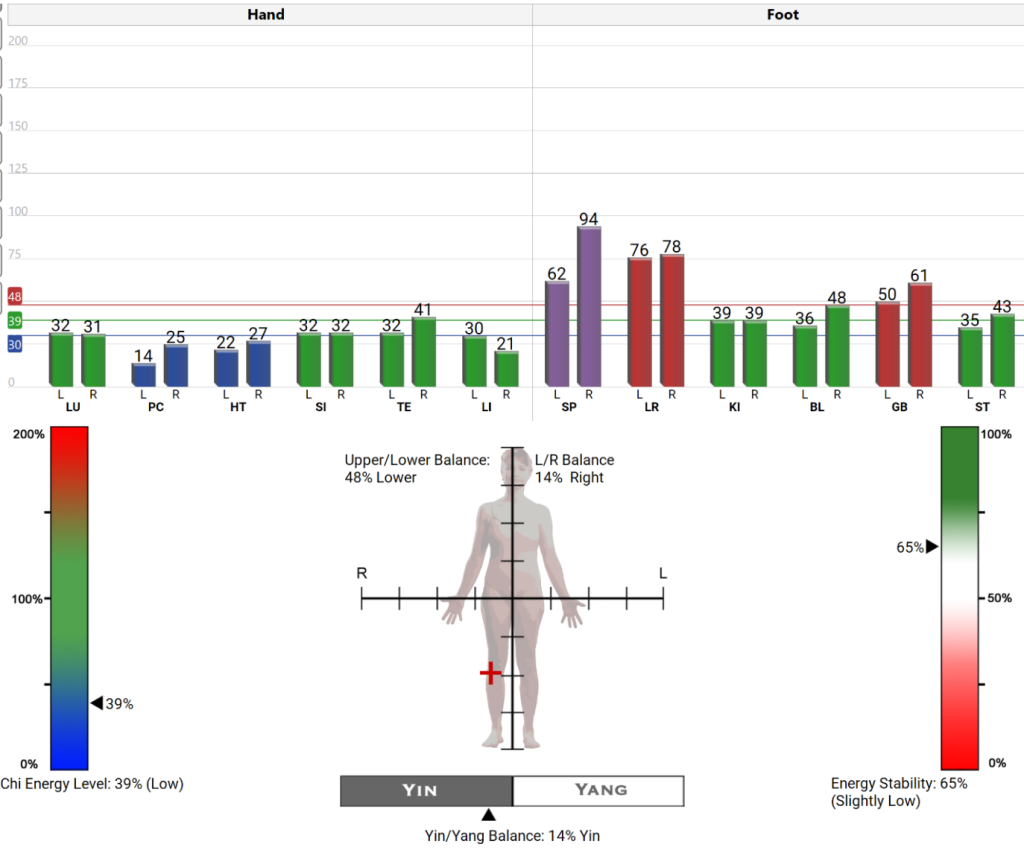
Task: Click the BL meridian axis label
Action: [817, 407]
